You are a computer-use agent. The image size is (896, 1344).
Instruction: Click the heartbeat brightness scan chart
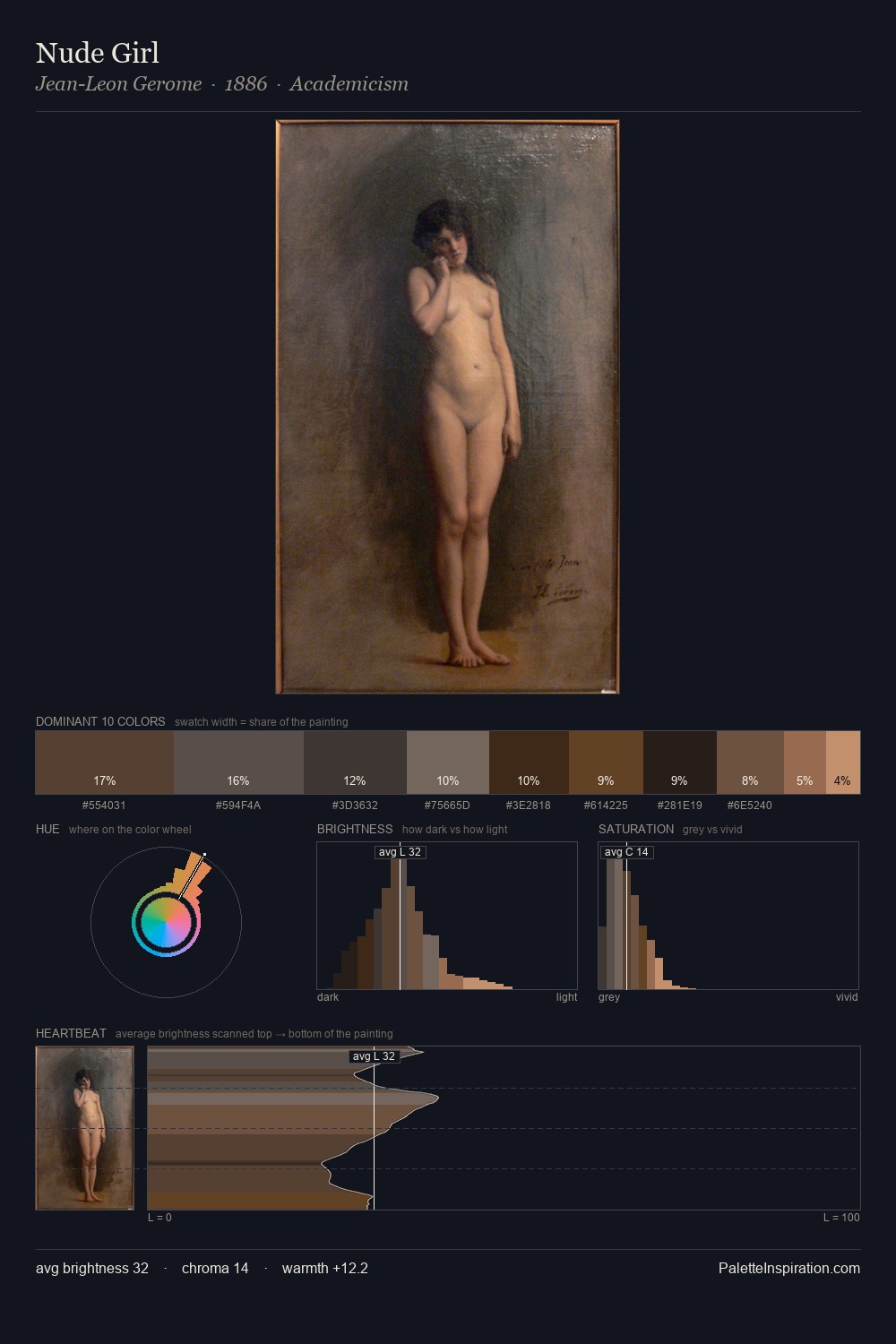(x=504, y=1128)
